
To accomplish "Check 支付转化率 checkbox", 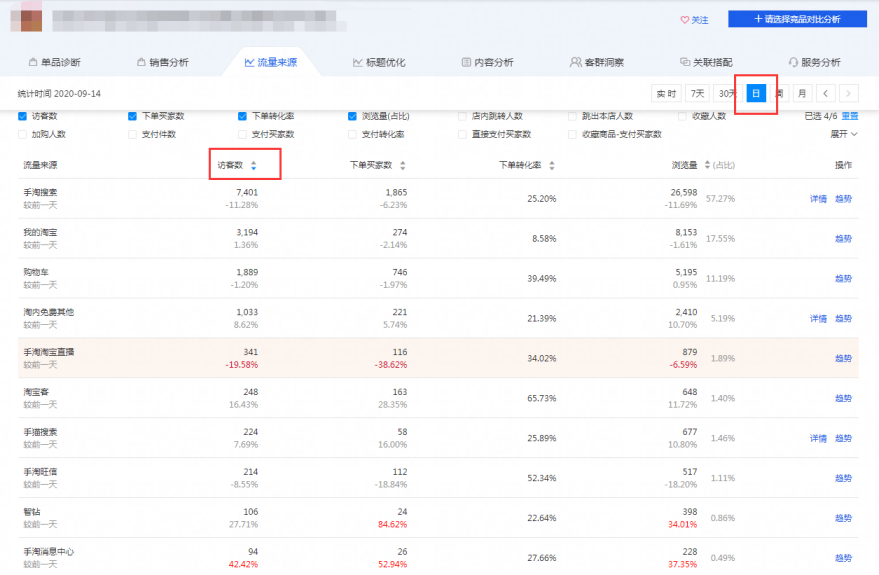I will pyautogui.click(x=352, y=135).
